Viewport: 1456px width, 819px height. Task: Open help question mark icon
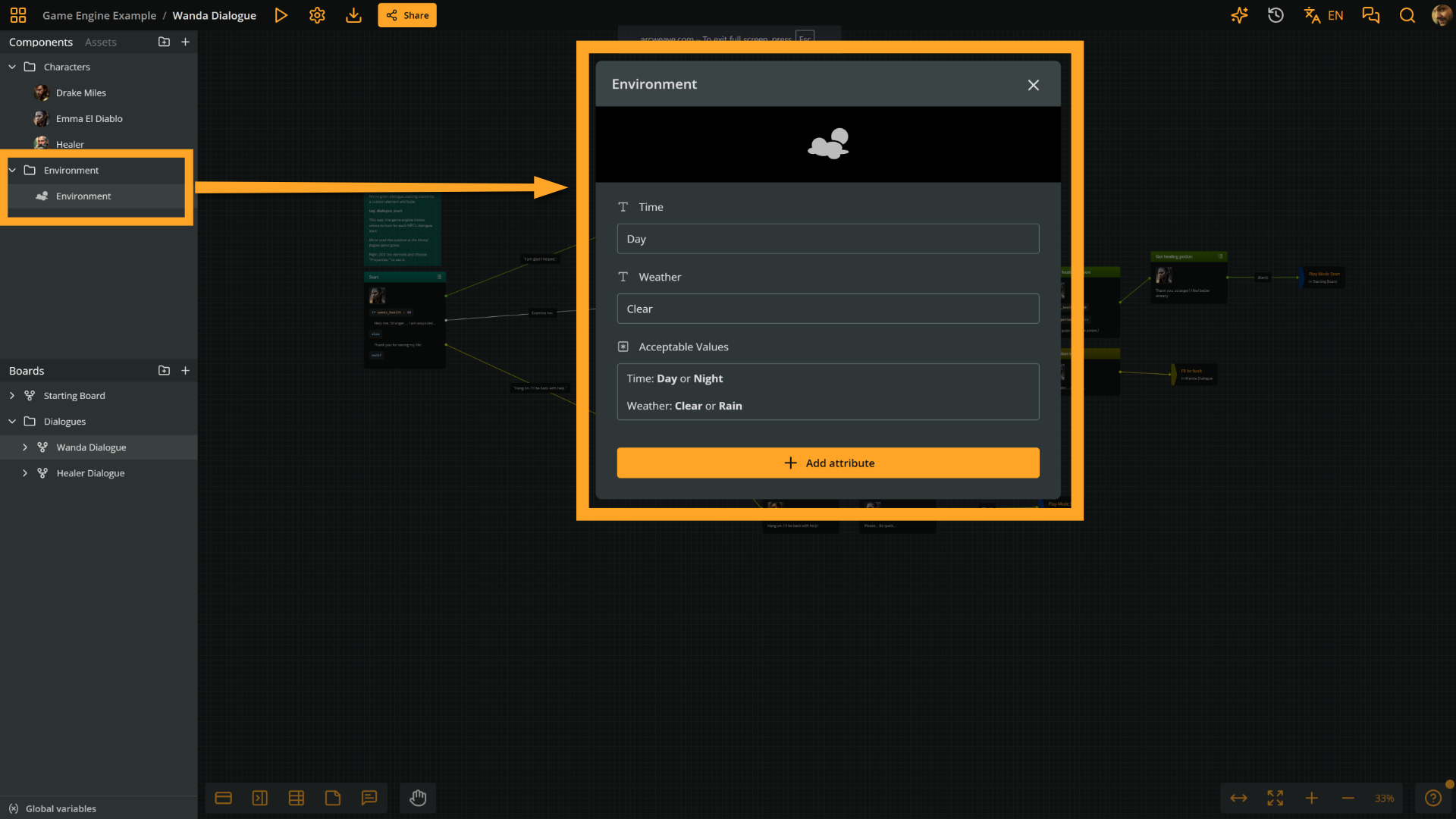(1432, 798)
